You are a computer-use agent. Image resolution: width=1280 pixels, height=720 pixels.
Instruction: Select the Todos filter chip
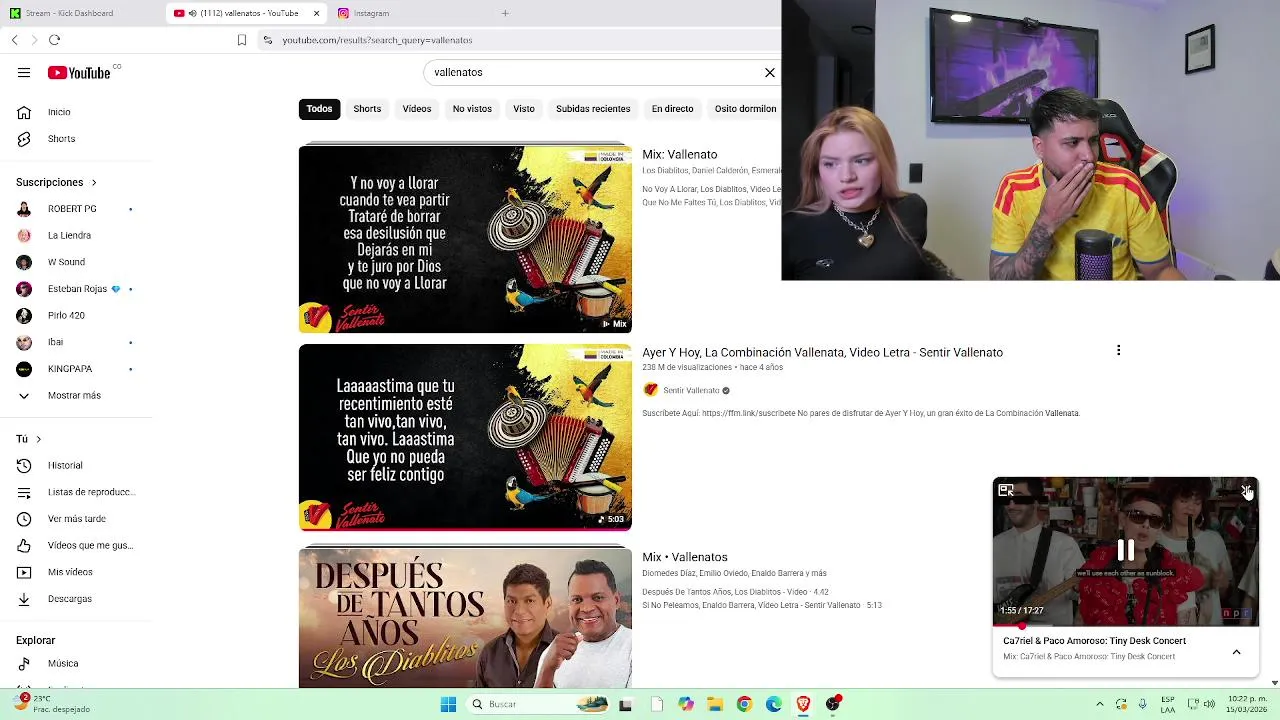pyautogui.click(x=319, y=109)
